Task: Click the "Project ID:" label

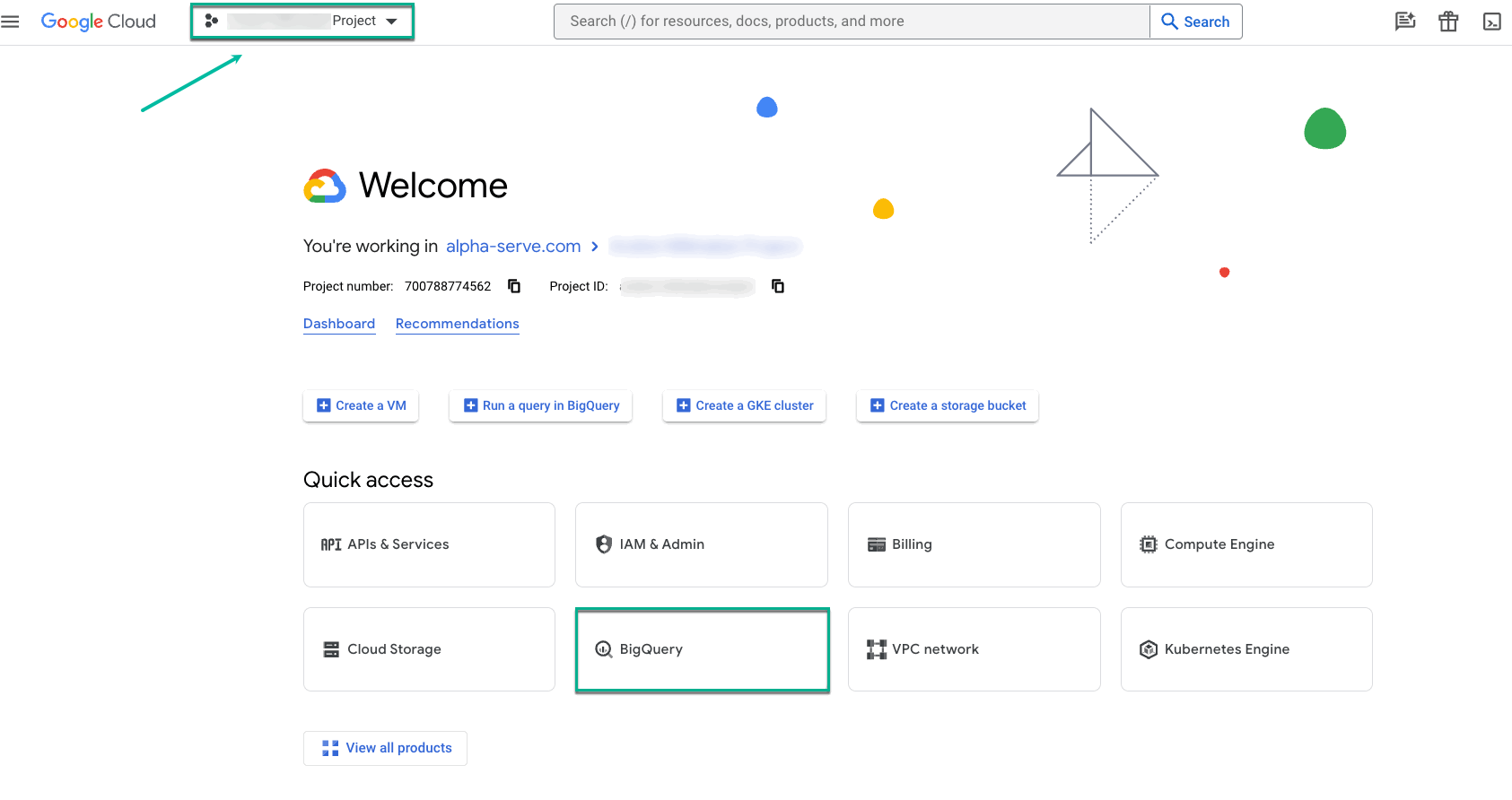Action: click(x=579, y=286)
